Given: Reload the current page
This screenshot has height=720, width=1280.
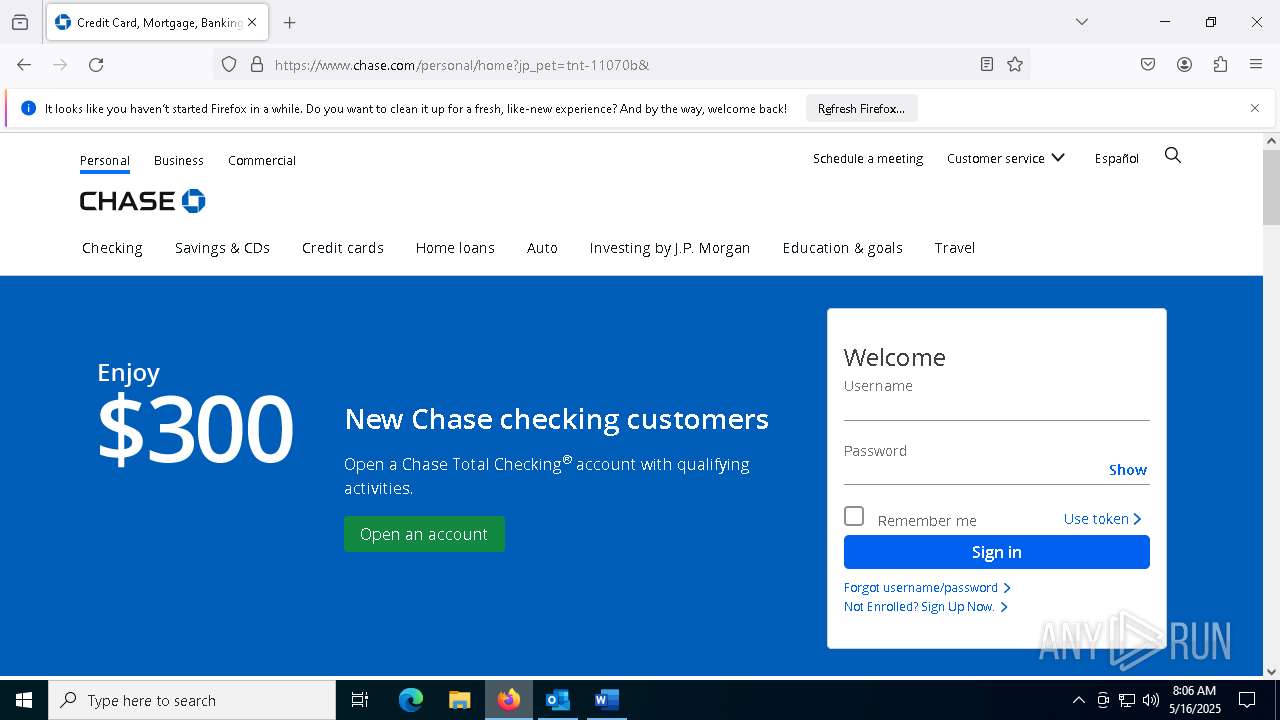Looking at the screenshot, I should [x=96, y=65].
